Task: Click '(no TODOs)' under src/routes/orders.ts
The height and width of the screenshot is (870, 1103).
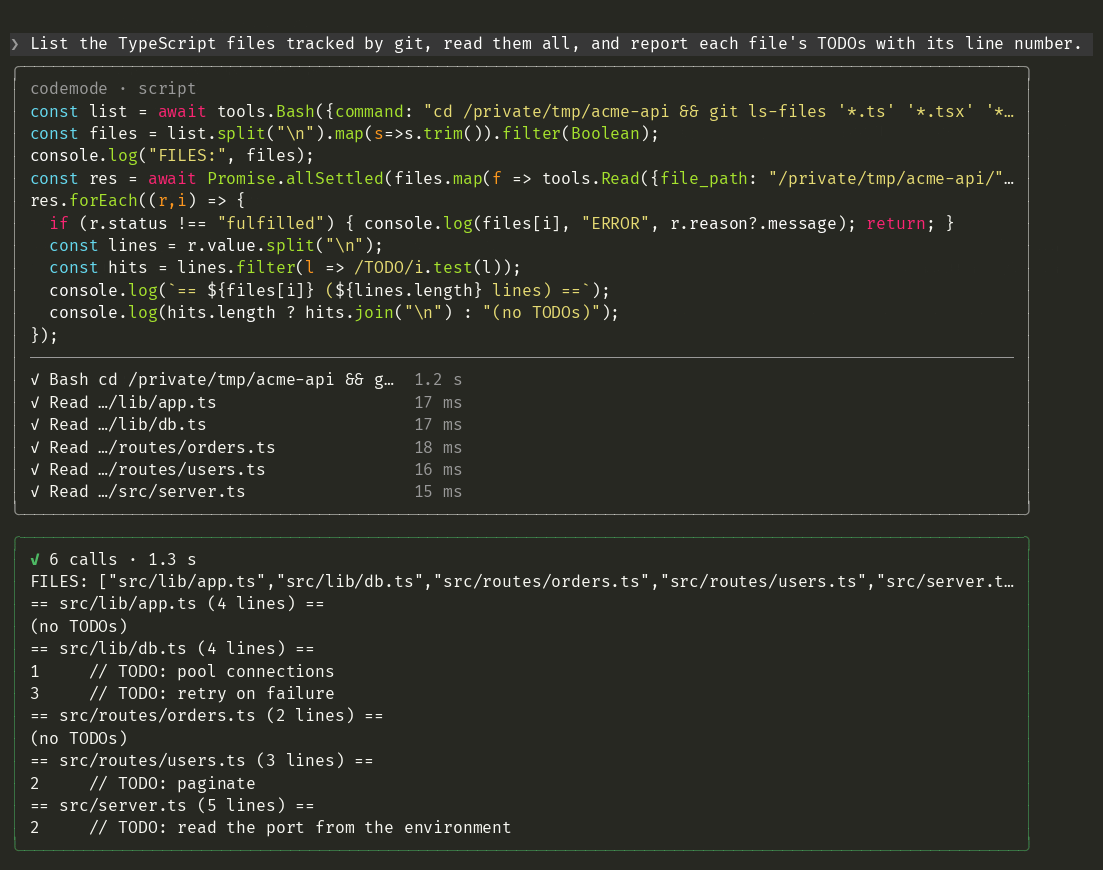Action: click(x=79, y=738)
